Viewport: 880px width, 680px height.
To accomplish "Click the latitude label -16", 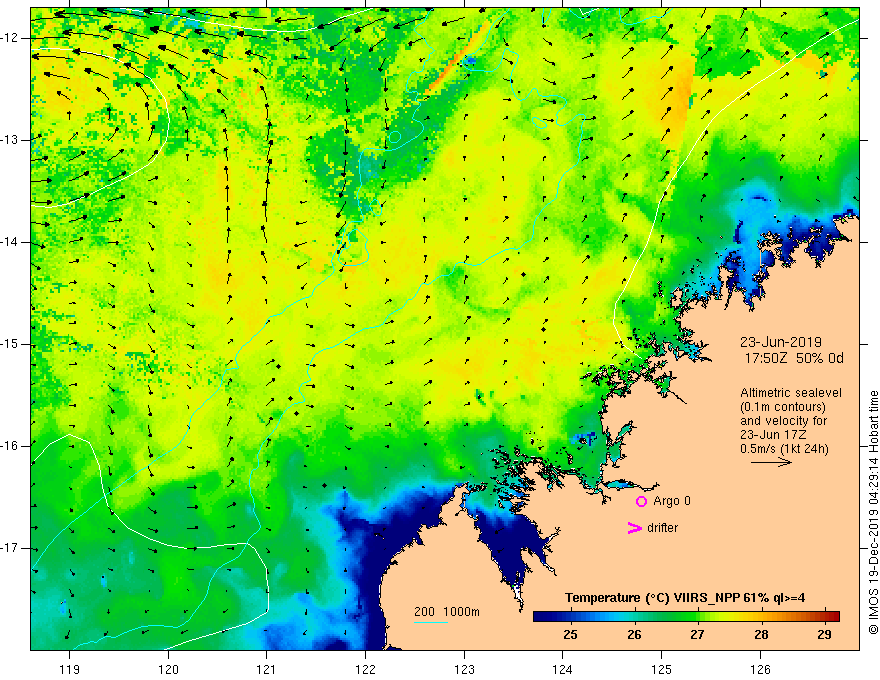I will (x=10, y=446).
